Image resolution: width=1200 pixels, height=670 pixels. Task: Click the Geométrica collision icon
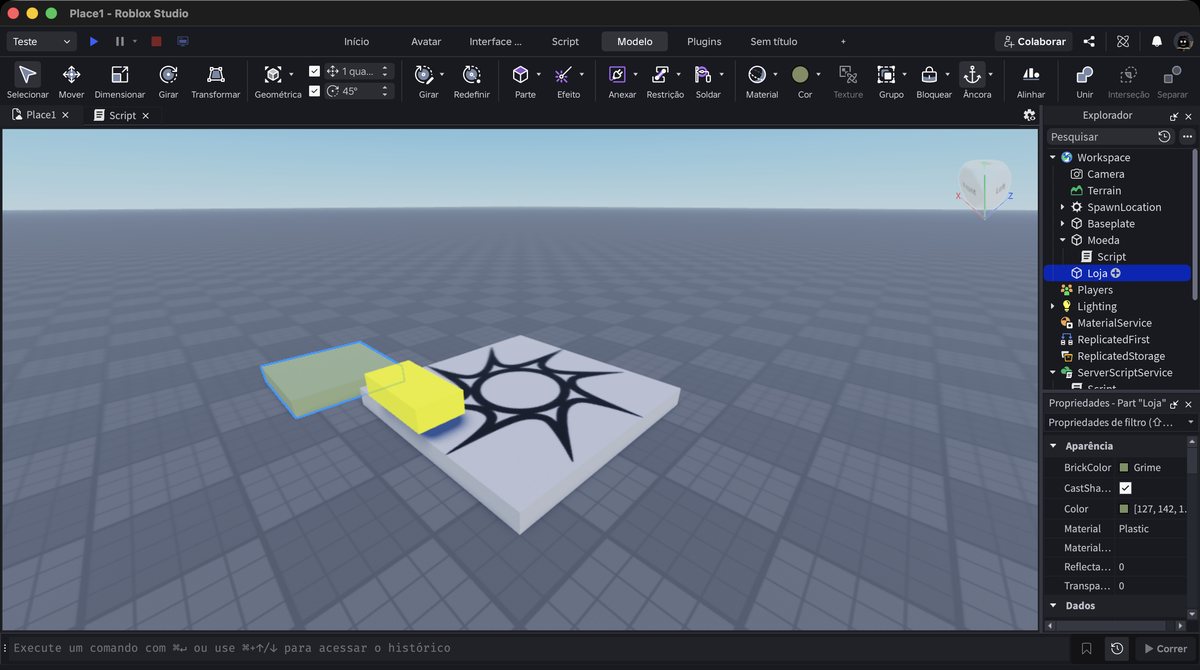(x=272, y=75)
